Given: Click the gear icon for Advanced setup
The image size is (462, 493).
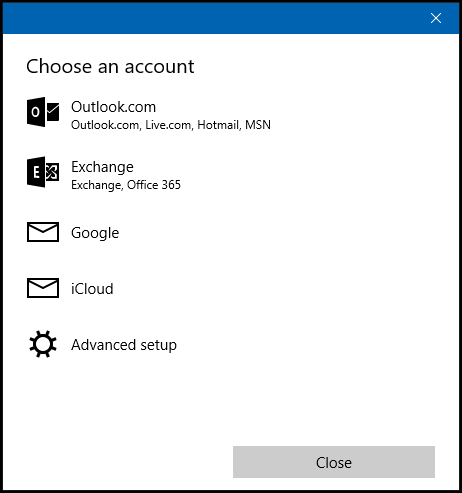Looking at the screenshot, I should tap(43, 344).
